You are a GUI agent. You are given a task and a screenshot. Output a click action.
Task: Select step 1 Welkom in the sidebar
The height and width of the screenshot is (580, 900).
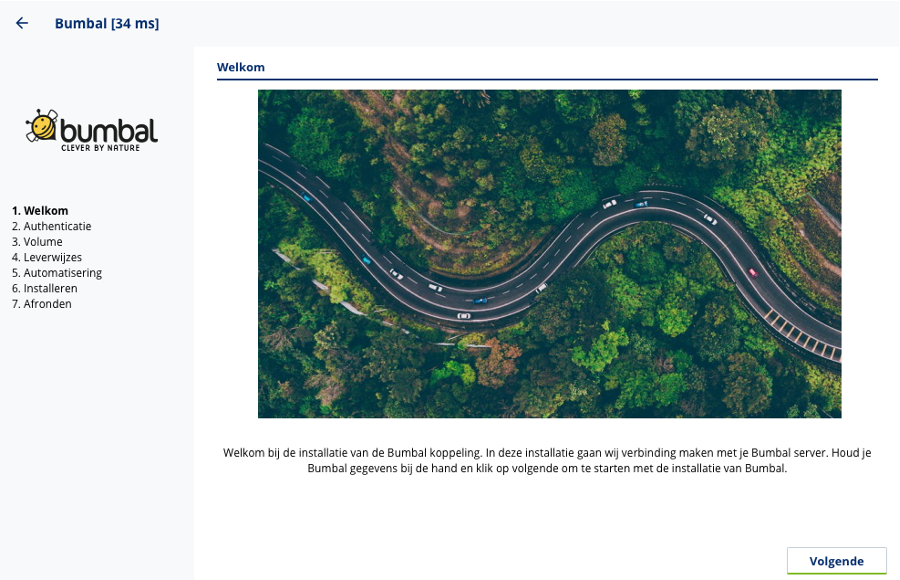pos(40,211)
